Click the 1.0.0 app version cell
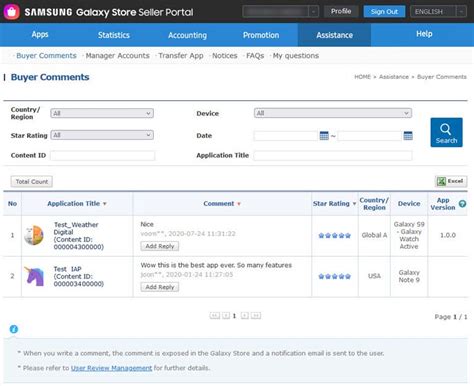The image size is (474, 386). click(x=448, y=235)
